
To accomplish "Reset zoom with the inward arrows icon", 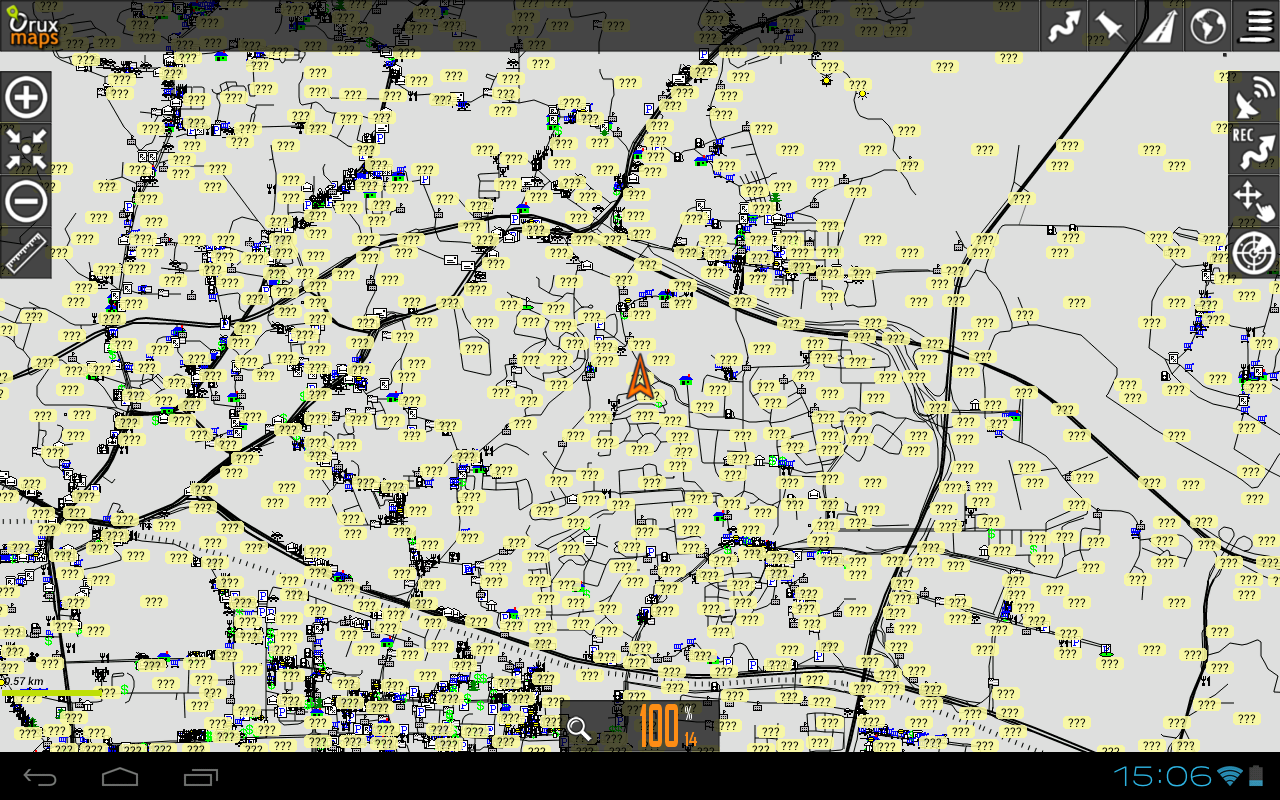I will [26, 149].
